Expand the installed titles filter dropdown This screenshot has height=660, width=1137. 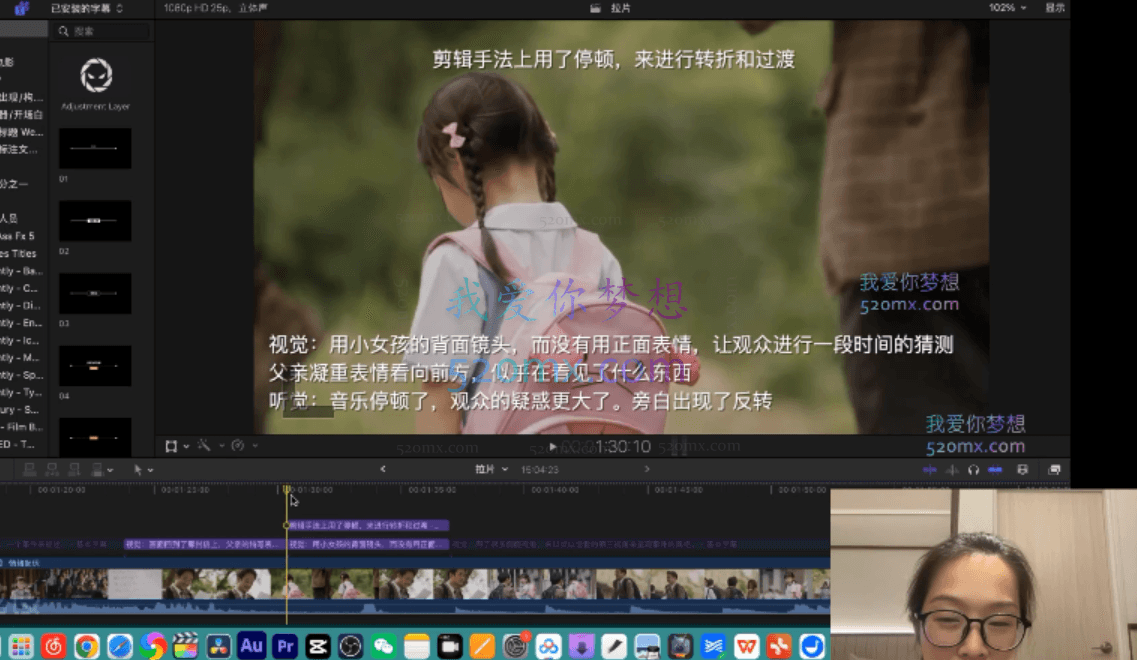(88, 8)
